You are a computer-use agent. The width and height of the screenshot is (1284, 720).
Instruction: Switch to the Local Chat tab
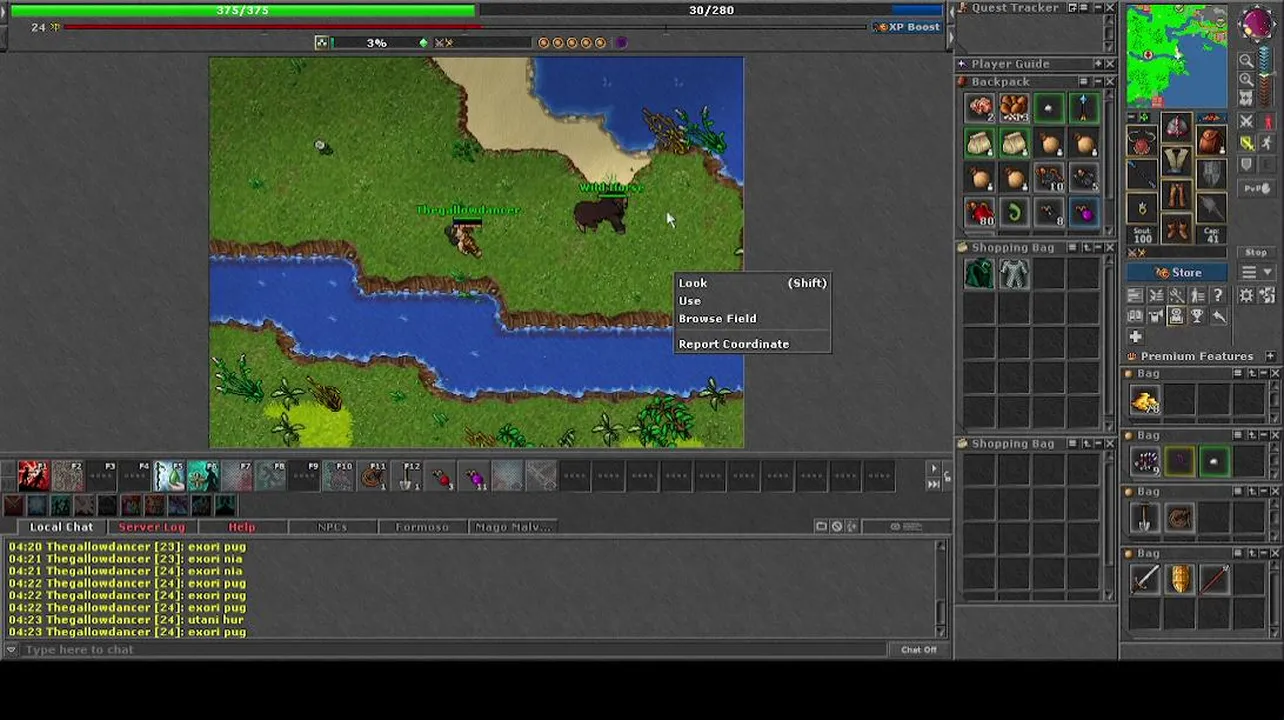(61, 527)
